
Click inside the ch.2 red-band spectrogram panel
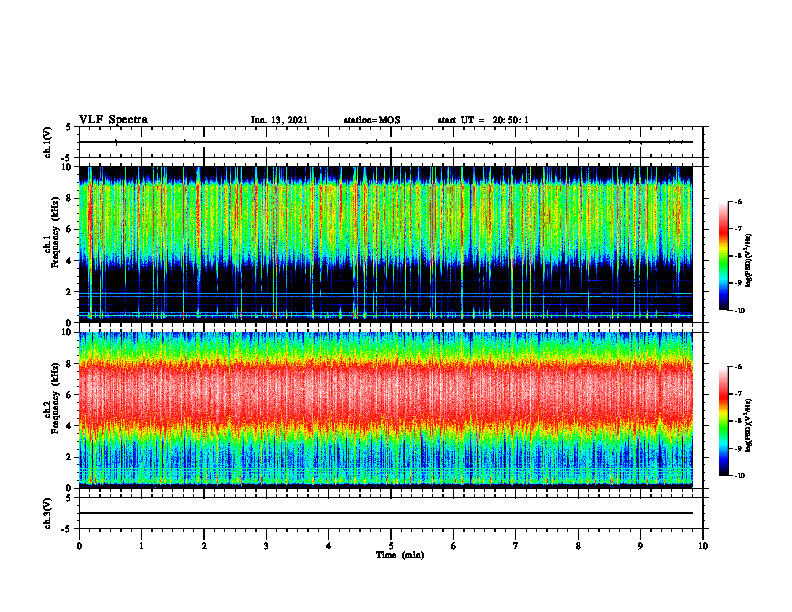click(x=386, y=410)
